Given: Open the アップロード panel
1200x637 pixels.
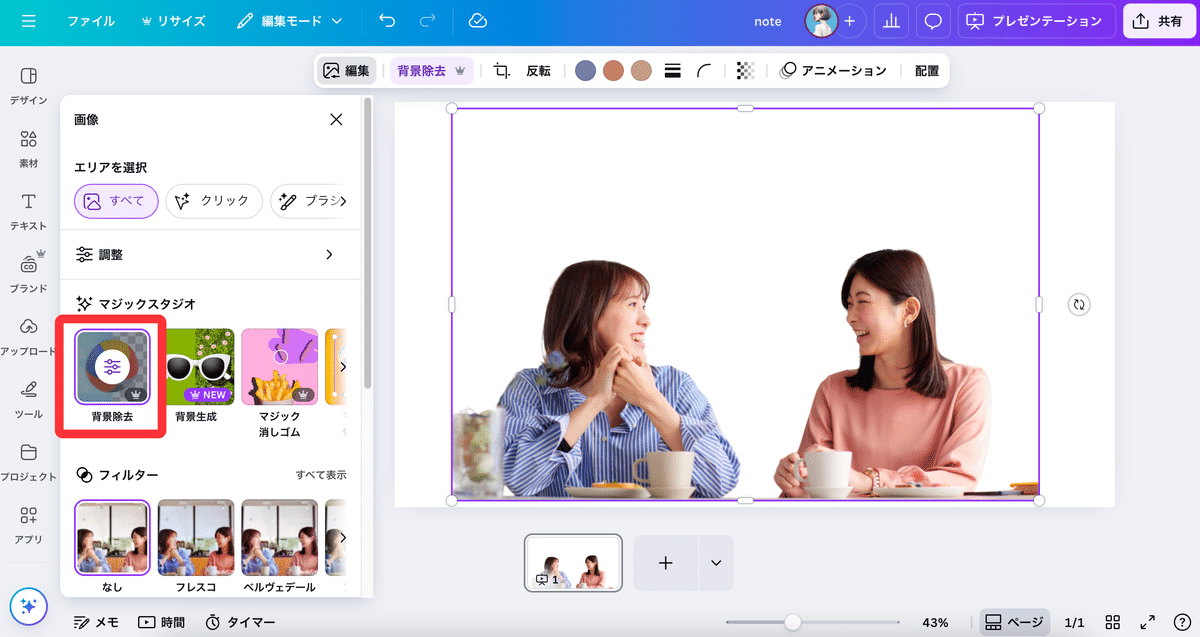Looking at the screenshot, I should (x=27, y=333).
